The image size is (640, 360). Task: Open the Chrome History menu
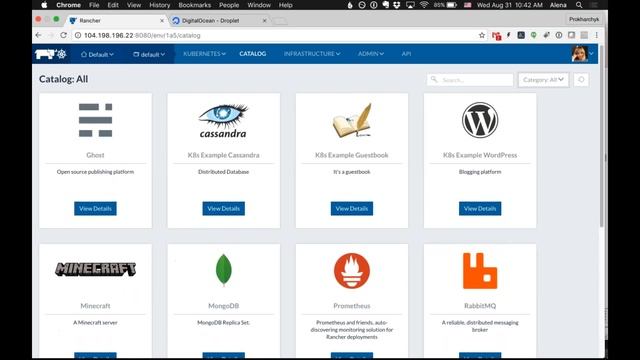[160, 5]
